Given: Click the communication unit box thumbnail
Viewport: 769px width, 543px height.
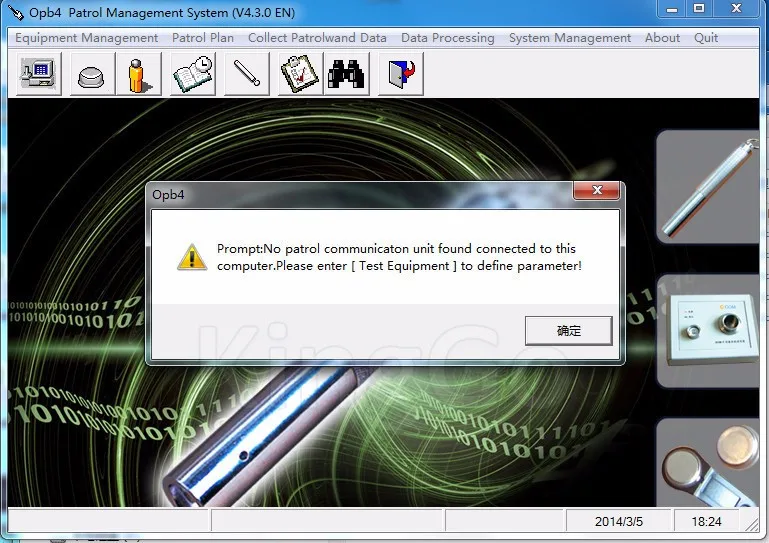Looking at the screenshot, I should (x=708, y=331).
